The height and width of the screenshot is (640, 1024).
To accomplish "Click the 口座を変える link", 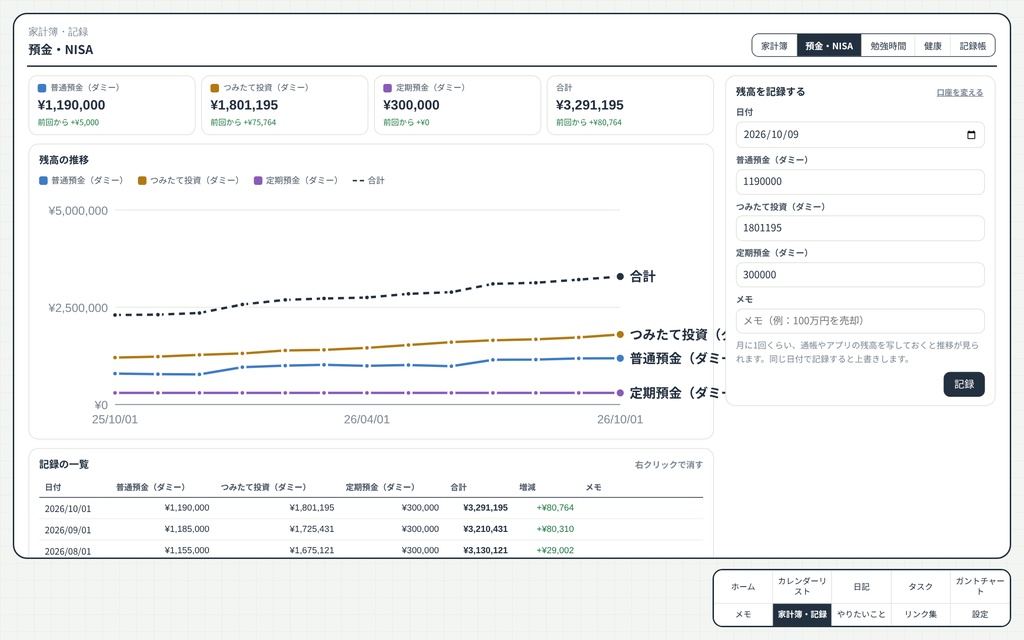I will pos(959,93).
